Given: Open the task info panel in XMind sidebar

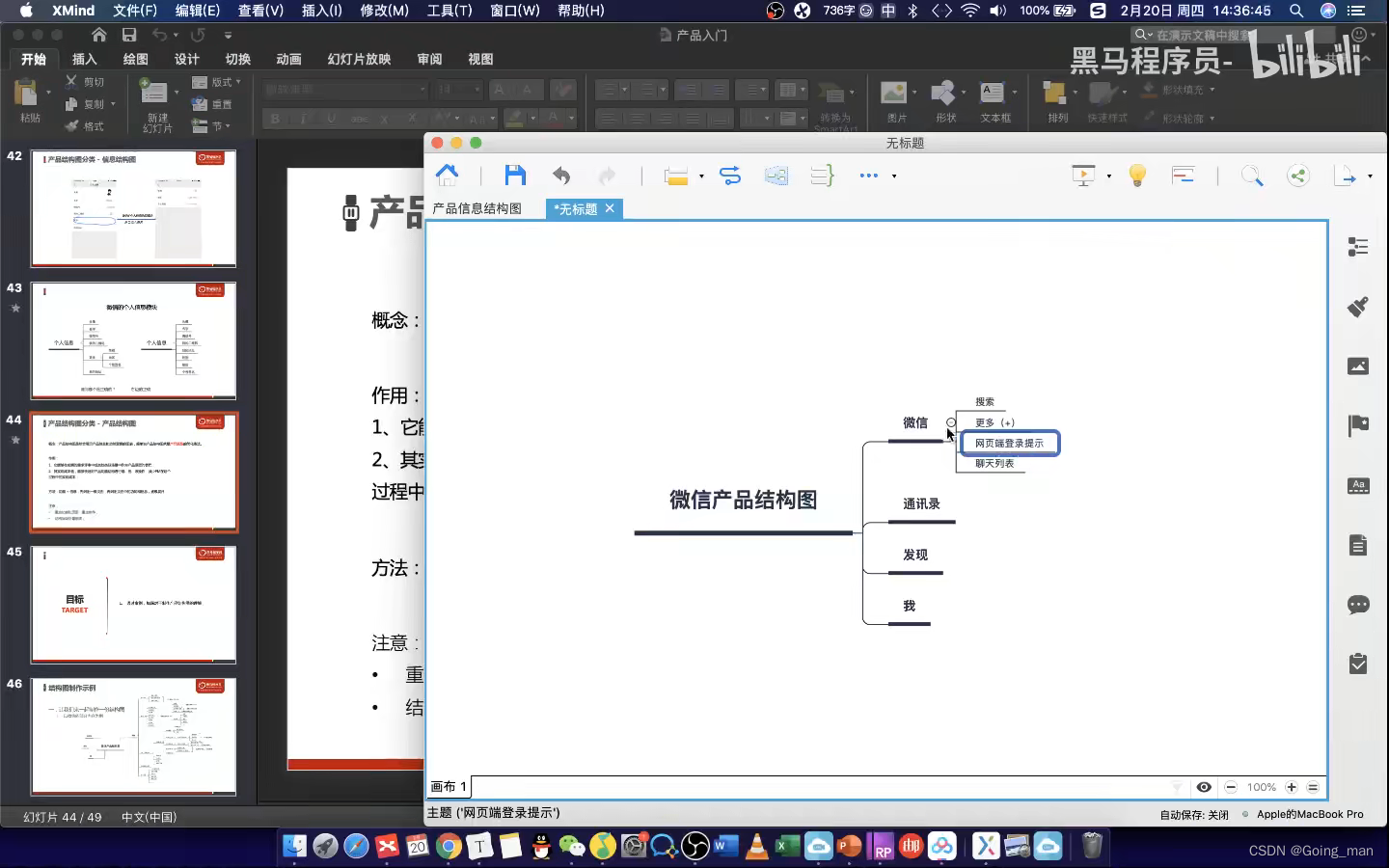Looking at the screenshot, I should (1358, 664).
